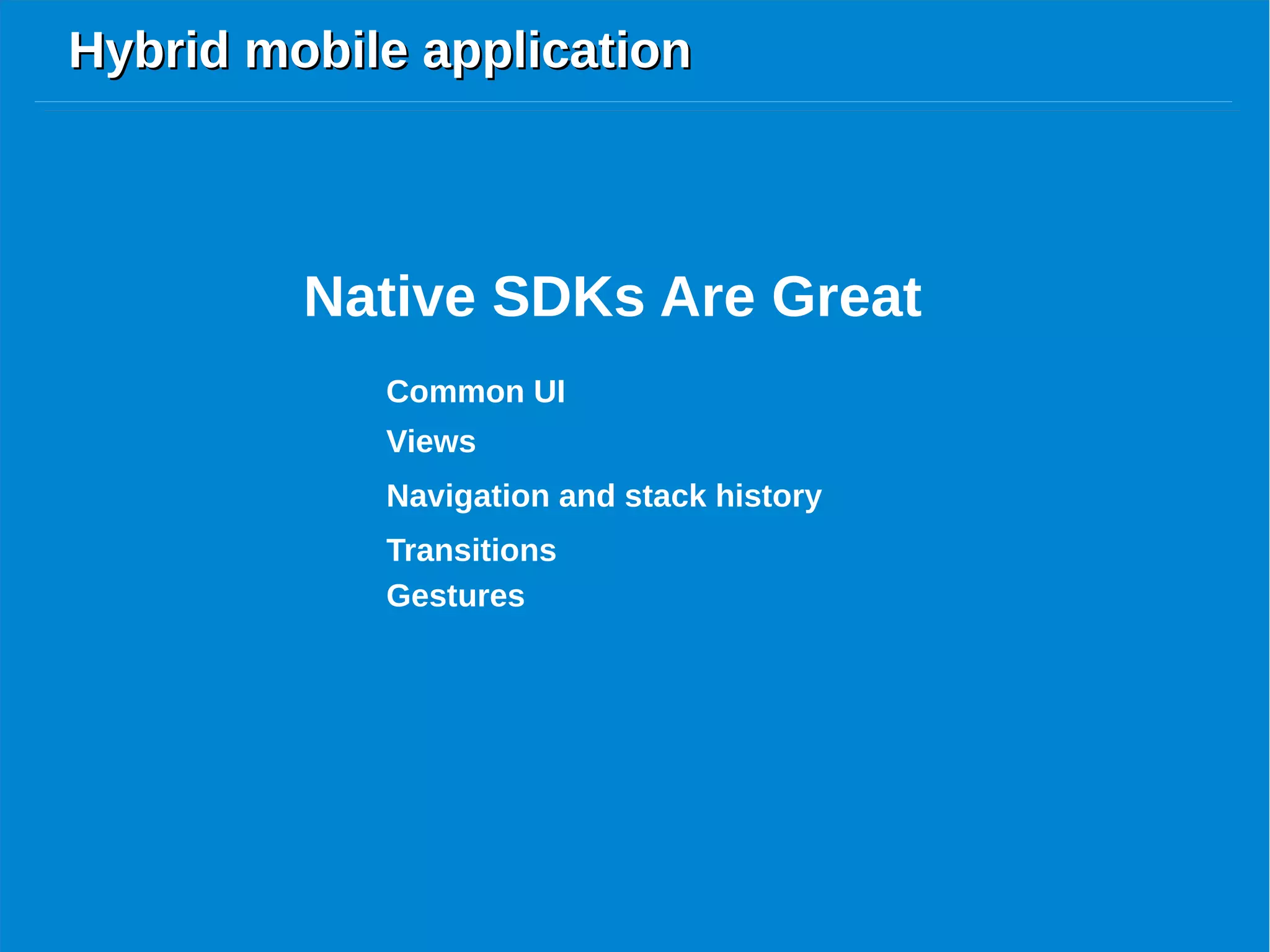Click the word 'Common' in the list
Screen dimensions: 1270x952
tap(455, 392)
